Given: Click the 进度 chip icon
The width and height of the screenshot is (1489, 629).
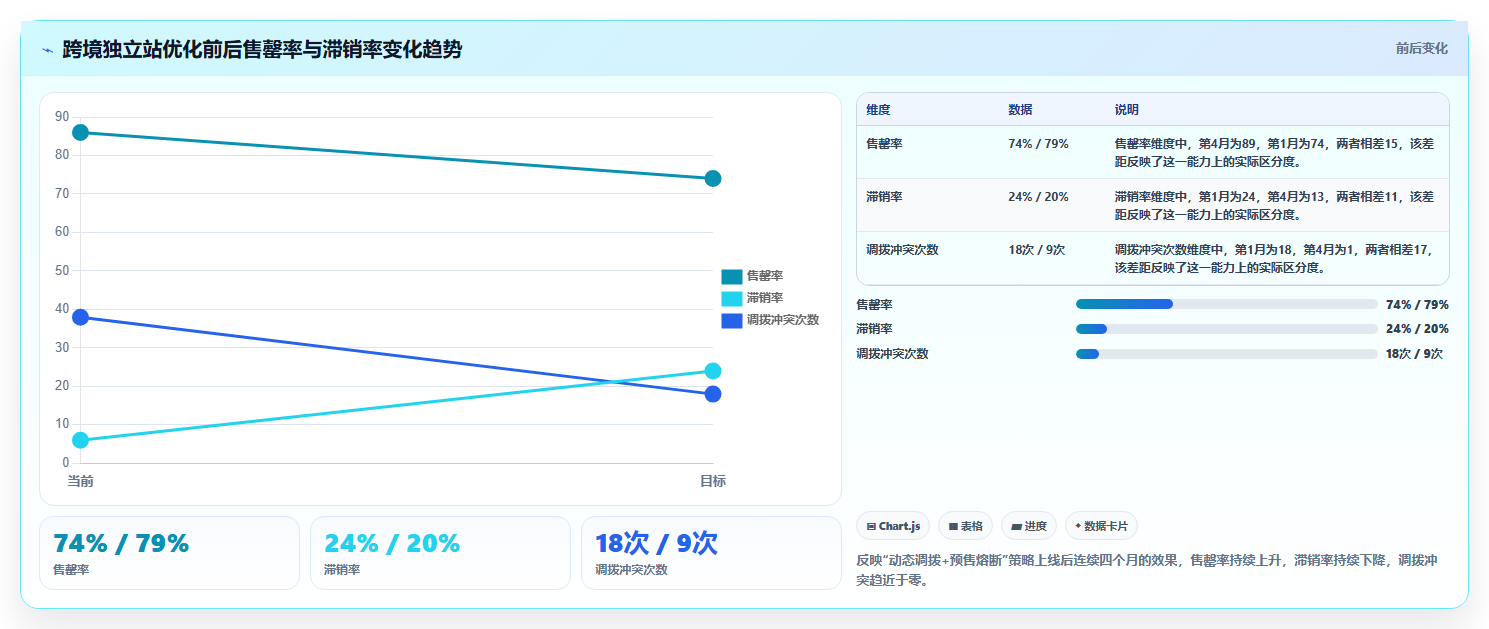Looking at the screenshot, I should (x=1016, y=526).
